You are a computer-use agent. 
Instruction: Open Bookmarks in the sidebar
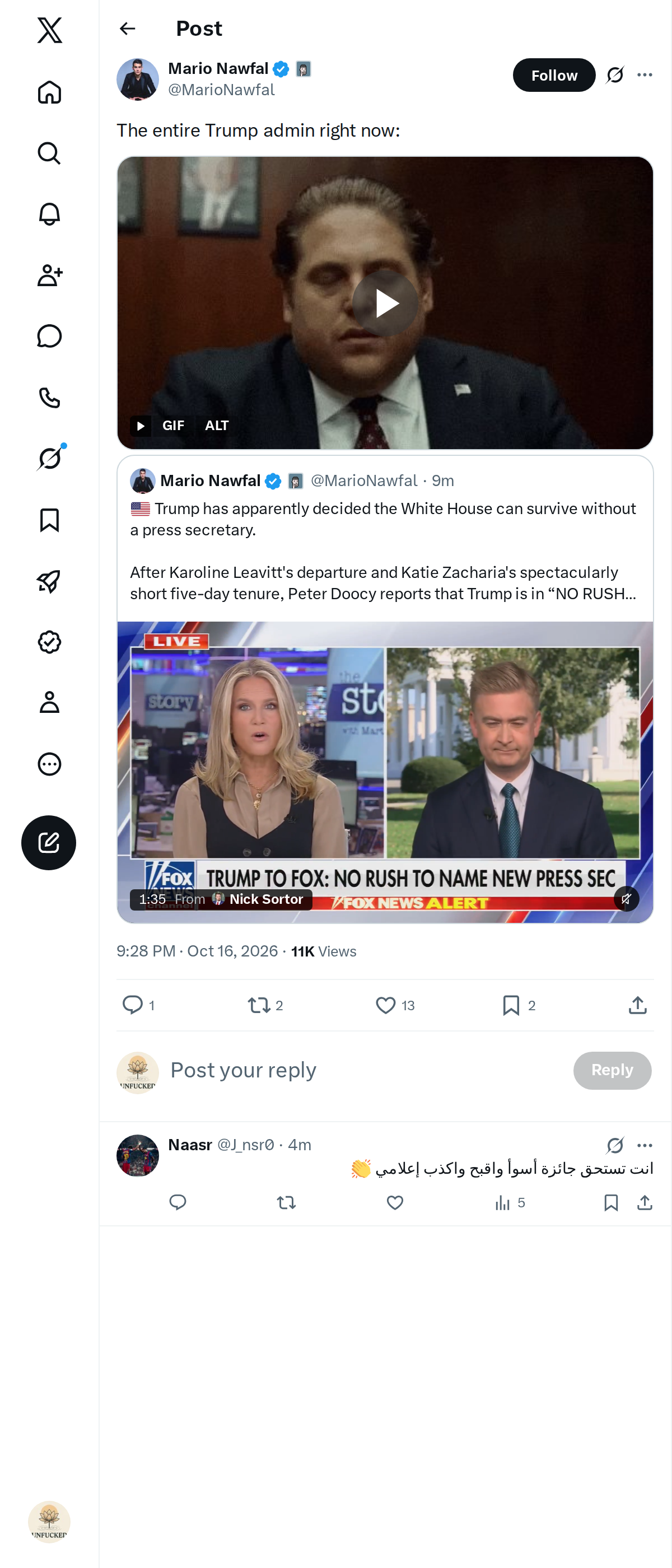pyautogui.click(x=49, y=520)
